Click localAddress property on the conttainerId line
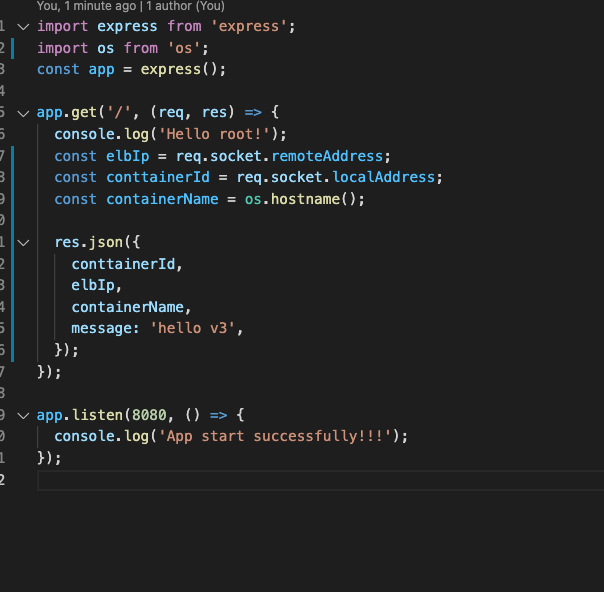Screen dimensions: 604x592 (383, 177)
